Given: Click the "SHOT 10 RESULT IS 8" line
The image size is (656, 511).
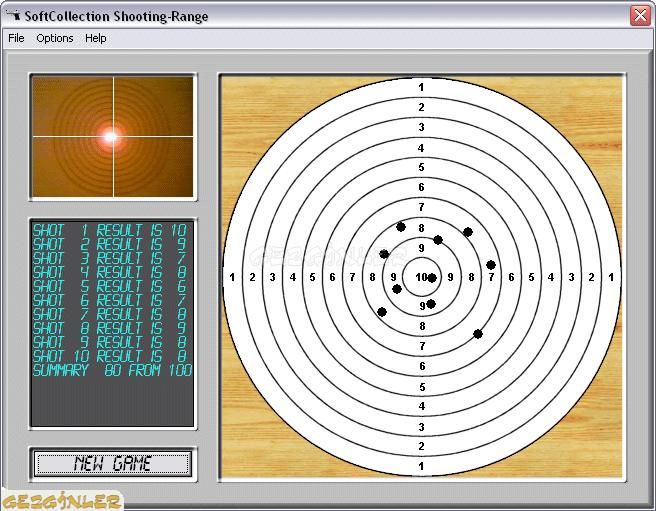Looking at the screenshot, I should pyautogui.click(x=110, y=356).
